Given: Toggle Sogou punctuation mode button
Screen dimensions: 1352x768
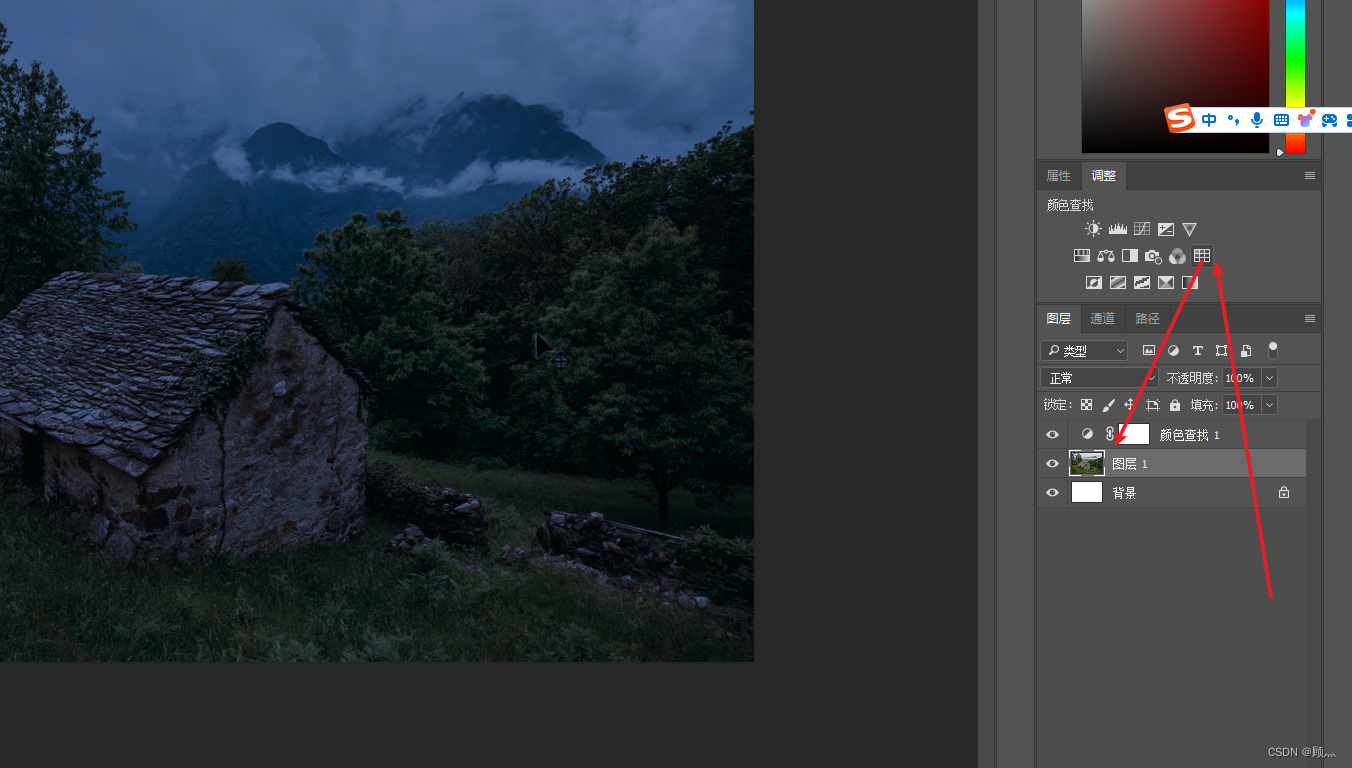Looking at the screenshot, I should (1234, 120).
